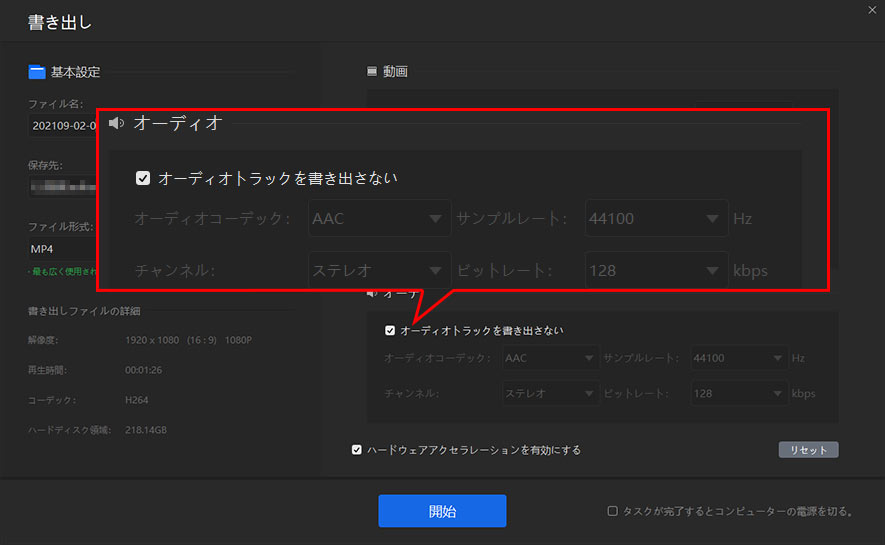
Task: Open small 128 bitrate dropdown in original audio panel
Action: click(738, 393)
